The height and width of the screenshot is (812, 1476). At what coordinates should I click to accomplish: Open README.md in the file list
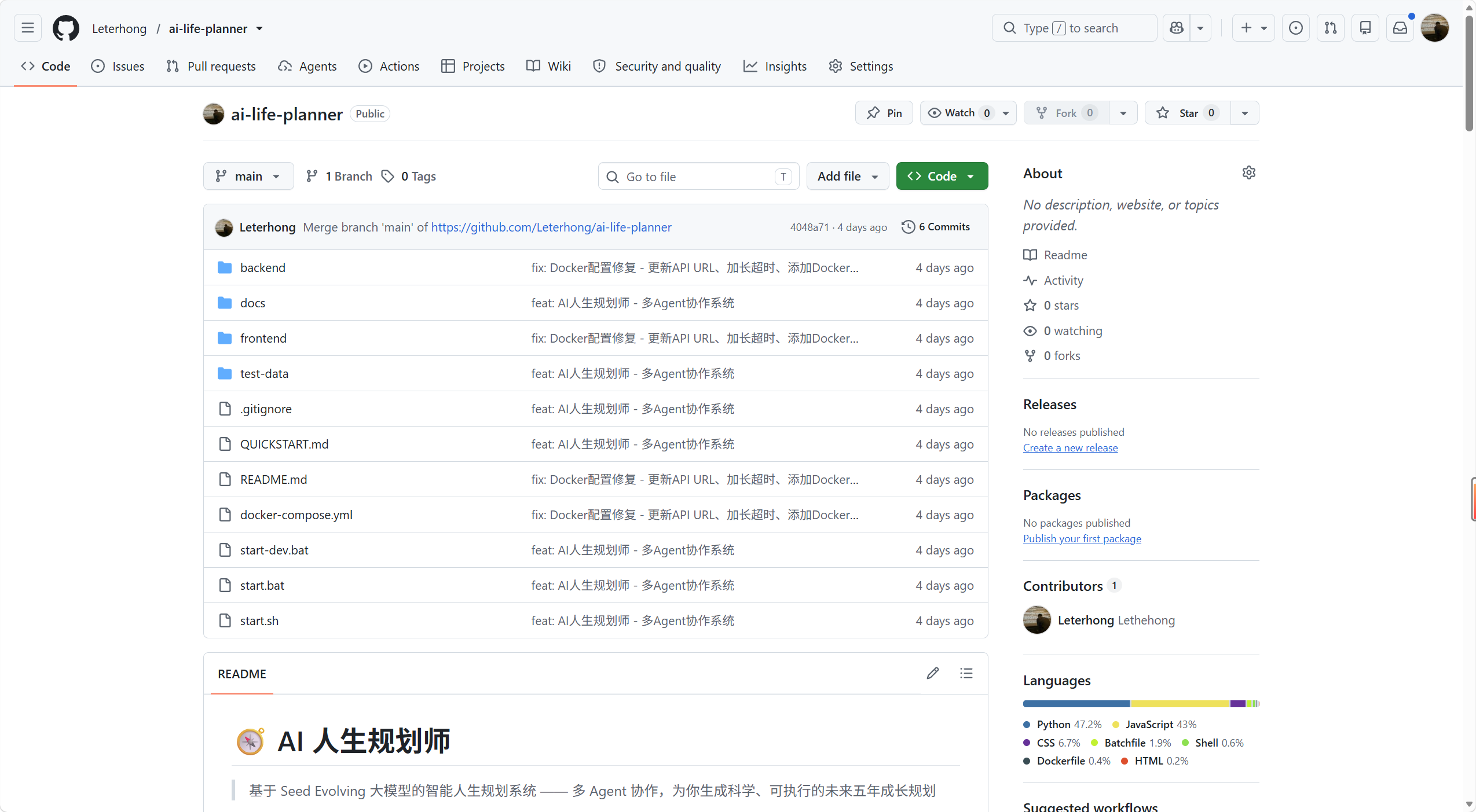[x=274, y=479]
